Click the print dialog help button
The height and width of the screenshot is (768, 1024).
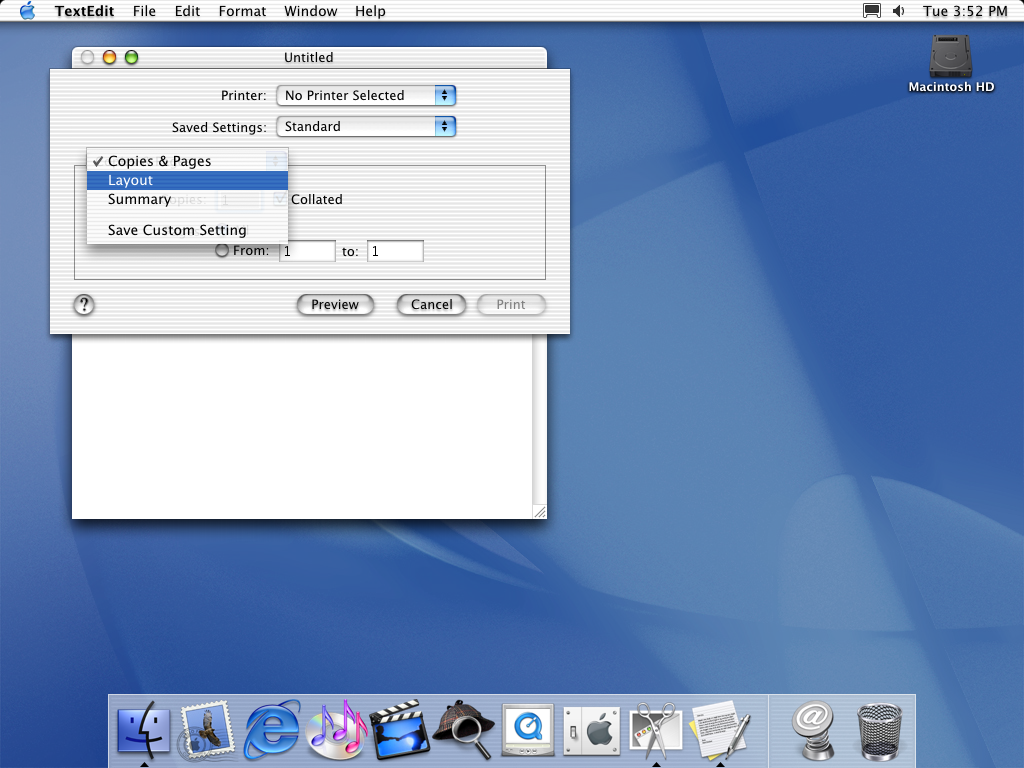pos(84,304)
